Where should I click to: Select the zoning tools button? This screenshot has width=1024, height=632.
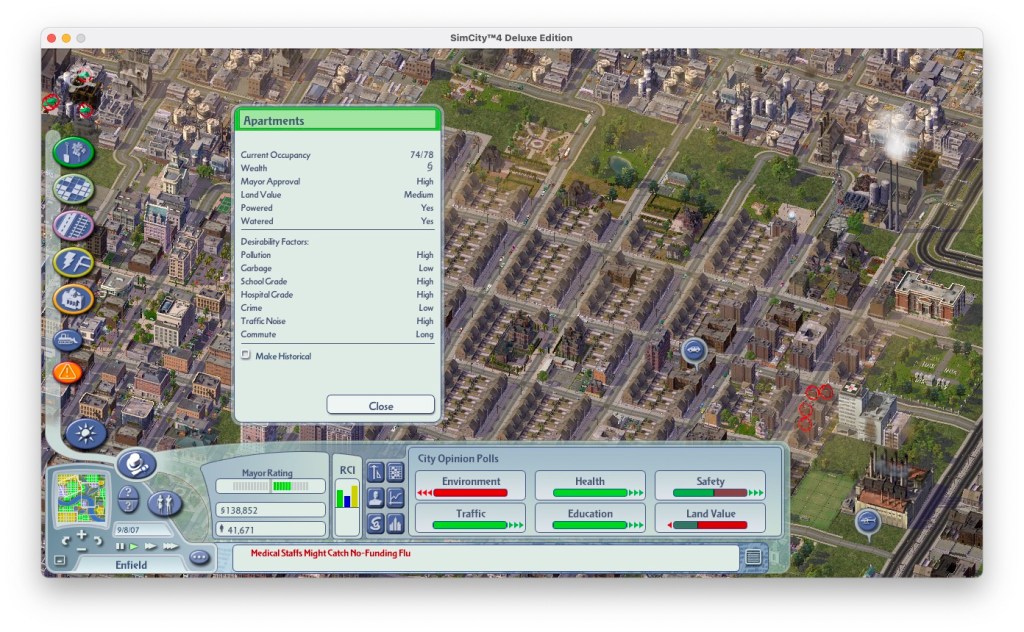pos(73,189)
